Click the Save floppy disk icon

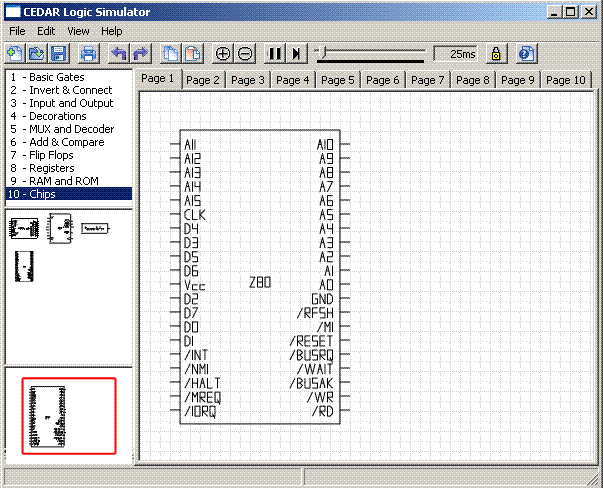click(58, 53)
